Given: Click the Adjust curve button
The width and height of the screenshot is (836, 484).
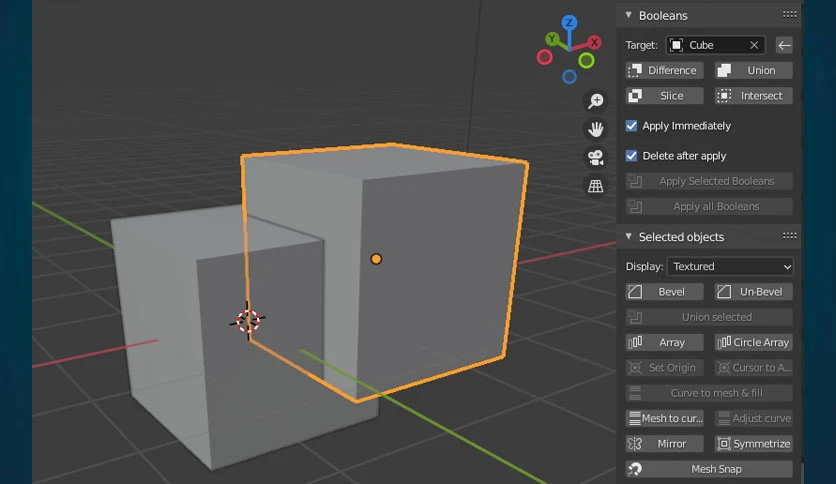Looking at the screenshot, I should coord(753,418).
